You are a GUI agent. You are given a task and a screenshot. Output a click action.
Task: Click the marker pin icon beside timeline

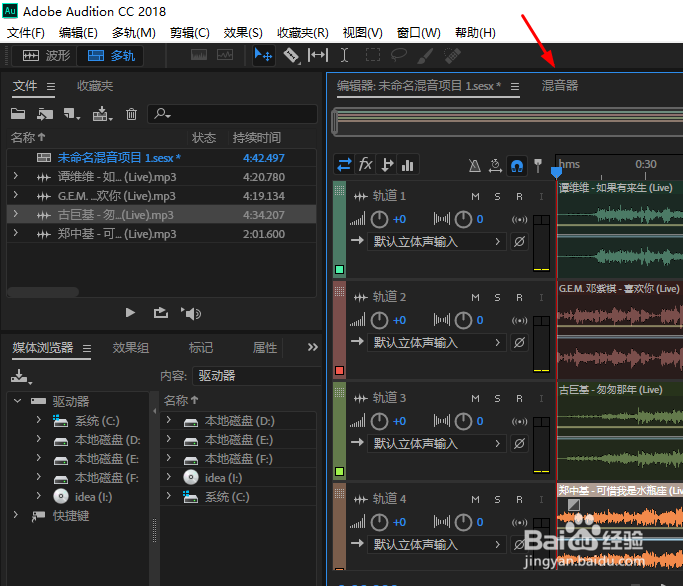538,165
